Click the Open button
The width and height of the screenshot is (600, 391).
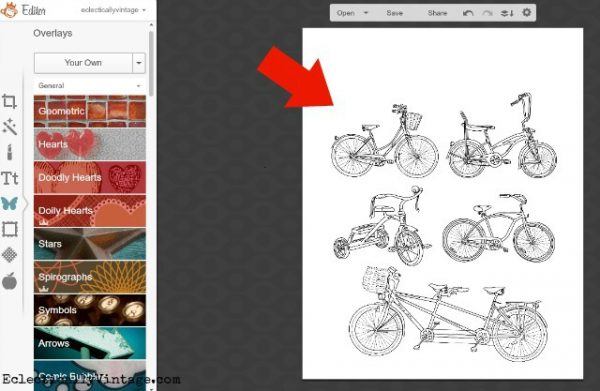pyautogui.click(x=346, y=13)
